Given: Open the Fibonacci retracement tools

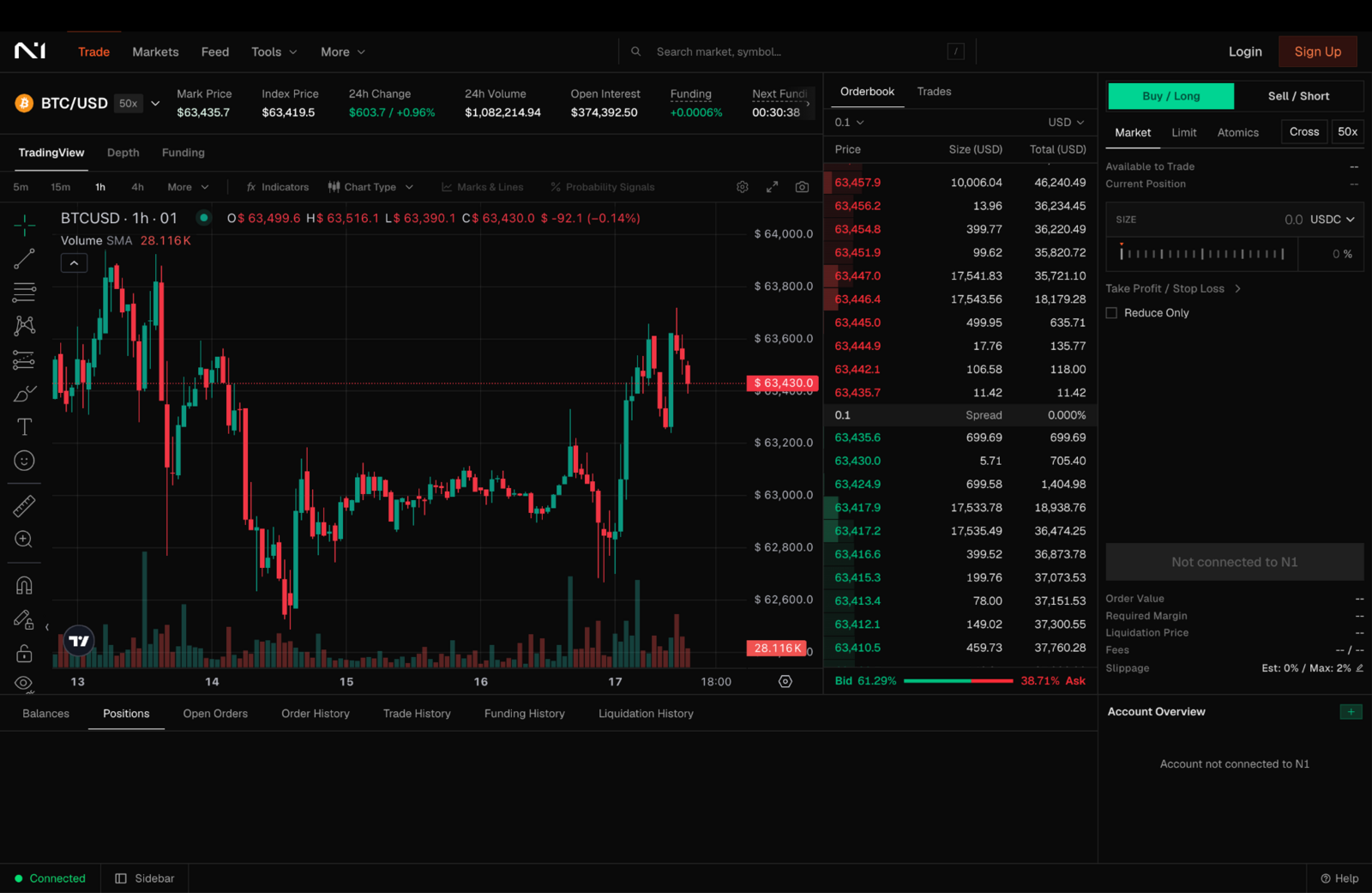Looking at the screenshot, I should coord(24,293).
